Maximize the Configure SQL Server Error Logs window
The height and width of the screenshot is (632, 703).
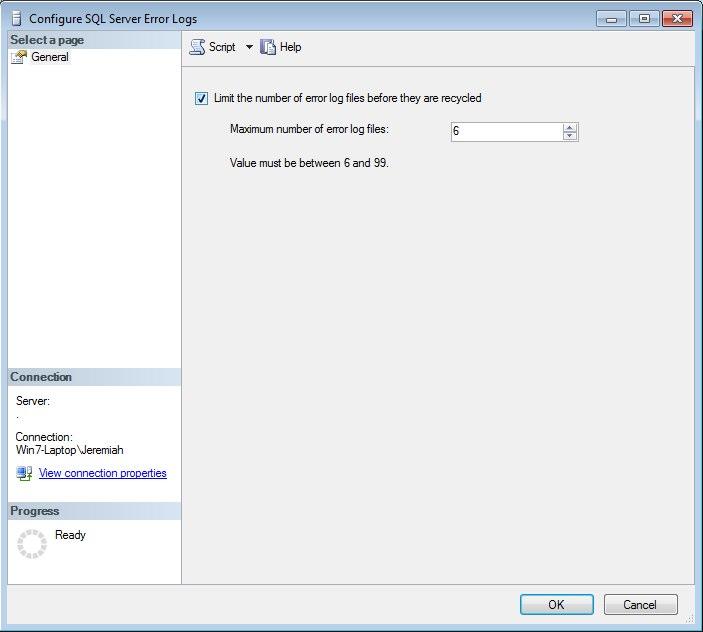click(x=644, y=19)
